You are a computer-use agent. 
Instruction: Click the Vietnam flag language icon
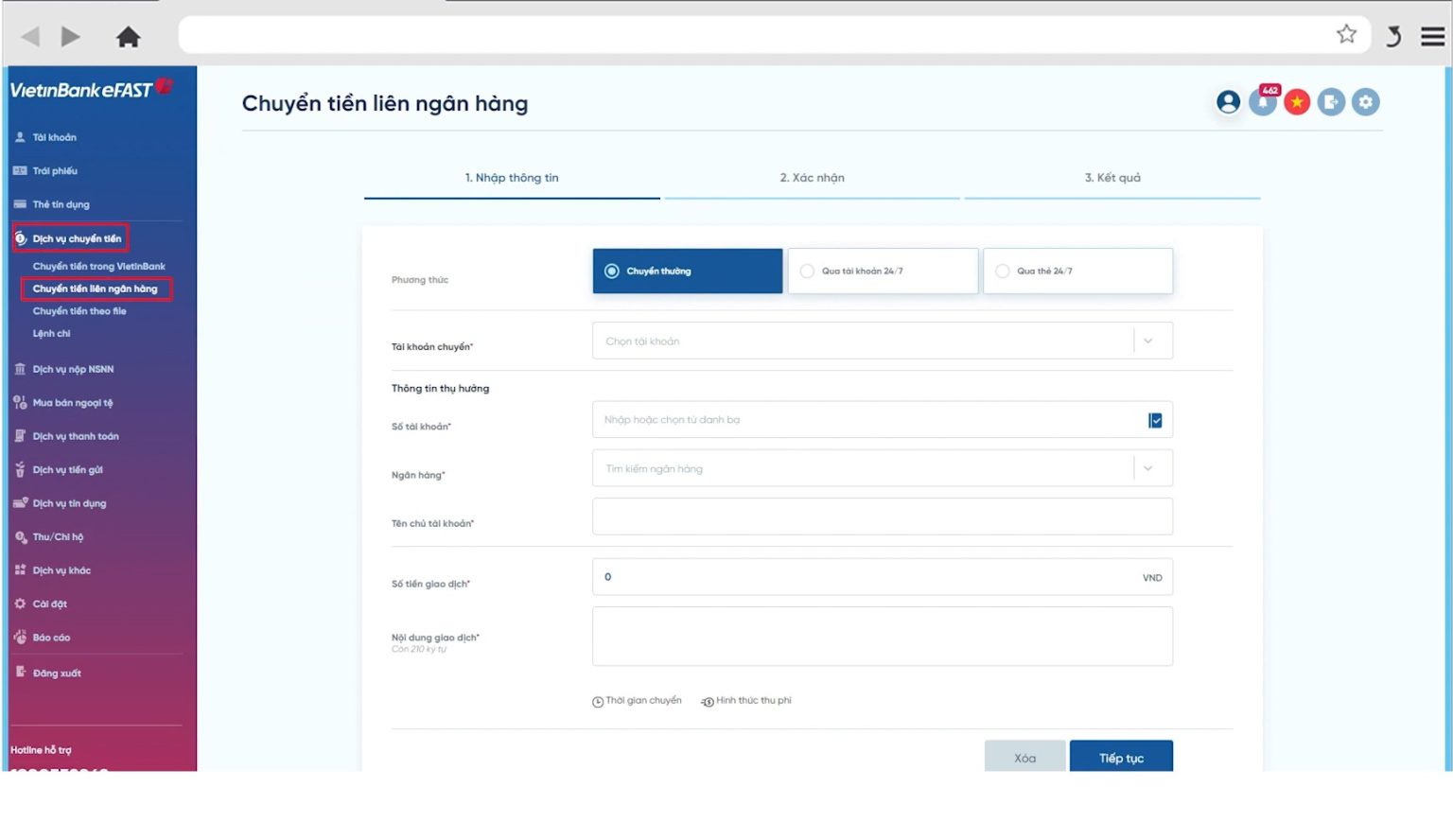pyautogui.click(x=1297, y=101)
